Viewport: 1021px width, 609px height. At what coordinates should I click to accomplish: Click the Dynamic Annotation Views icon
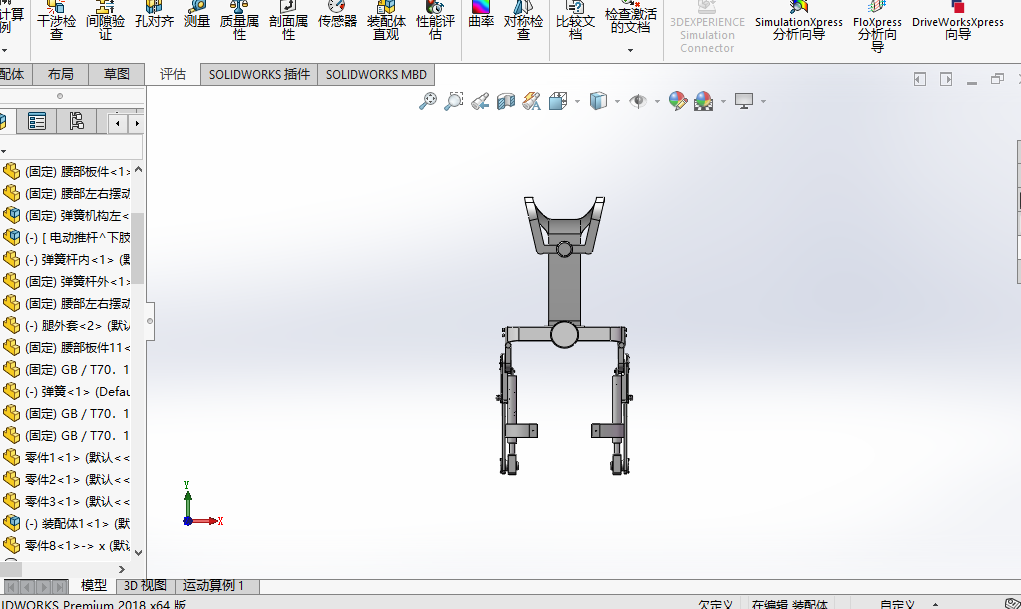coord(532,101)
